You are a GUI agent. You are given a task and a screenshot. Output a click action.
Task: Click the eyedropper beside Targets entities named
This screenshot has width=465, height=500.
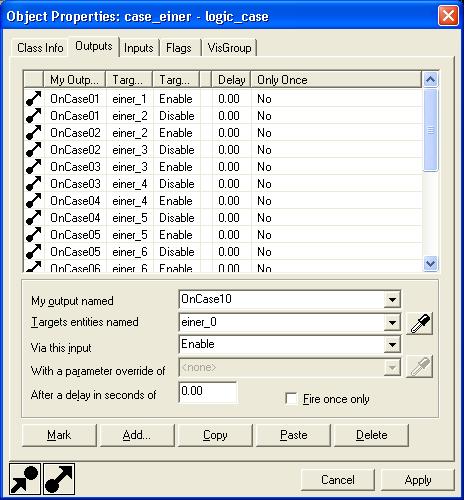click(x=420, y=323)
